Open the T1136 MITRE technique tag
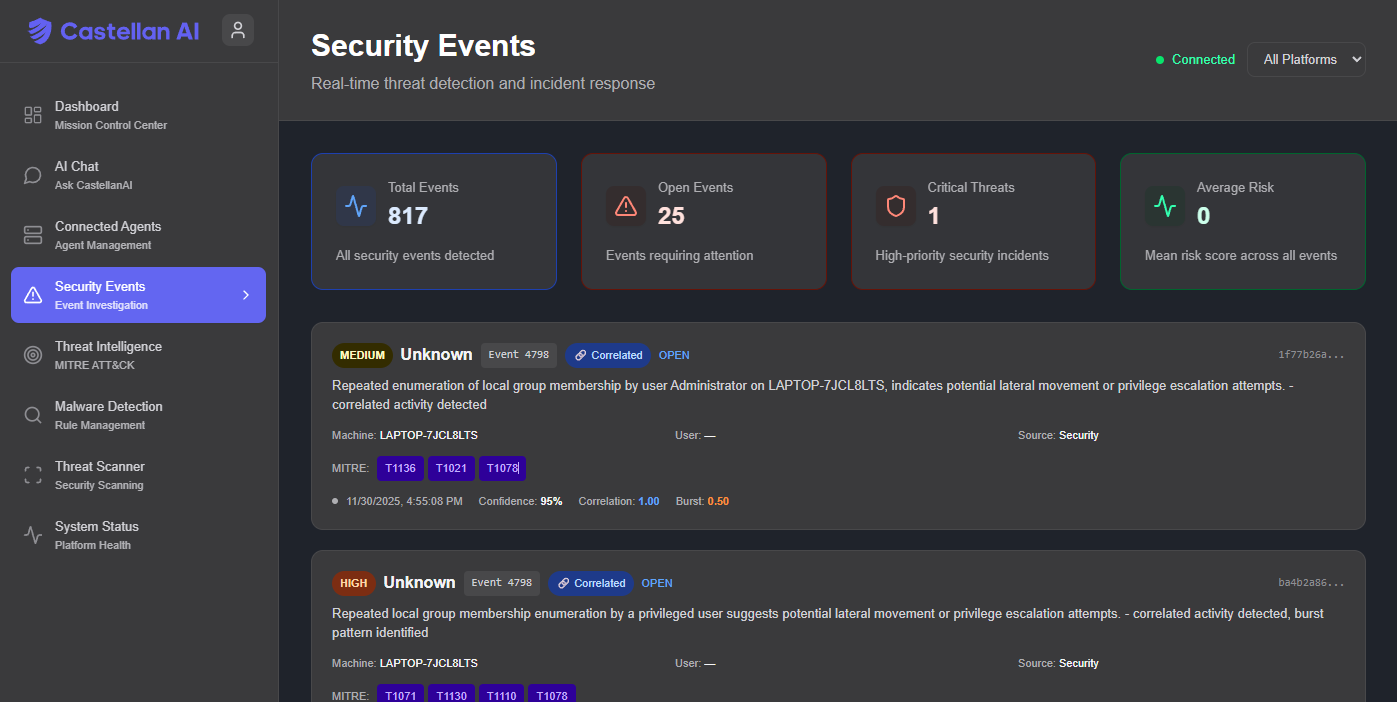The image size is (1397, 702). pyautogui.click(x=400, y=468)
